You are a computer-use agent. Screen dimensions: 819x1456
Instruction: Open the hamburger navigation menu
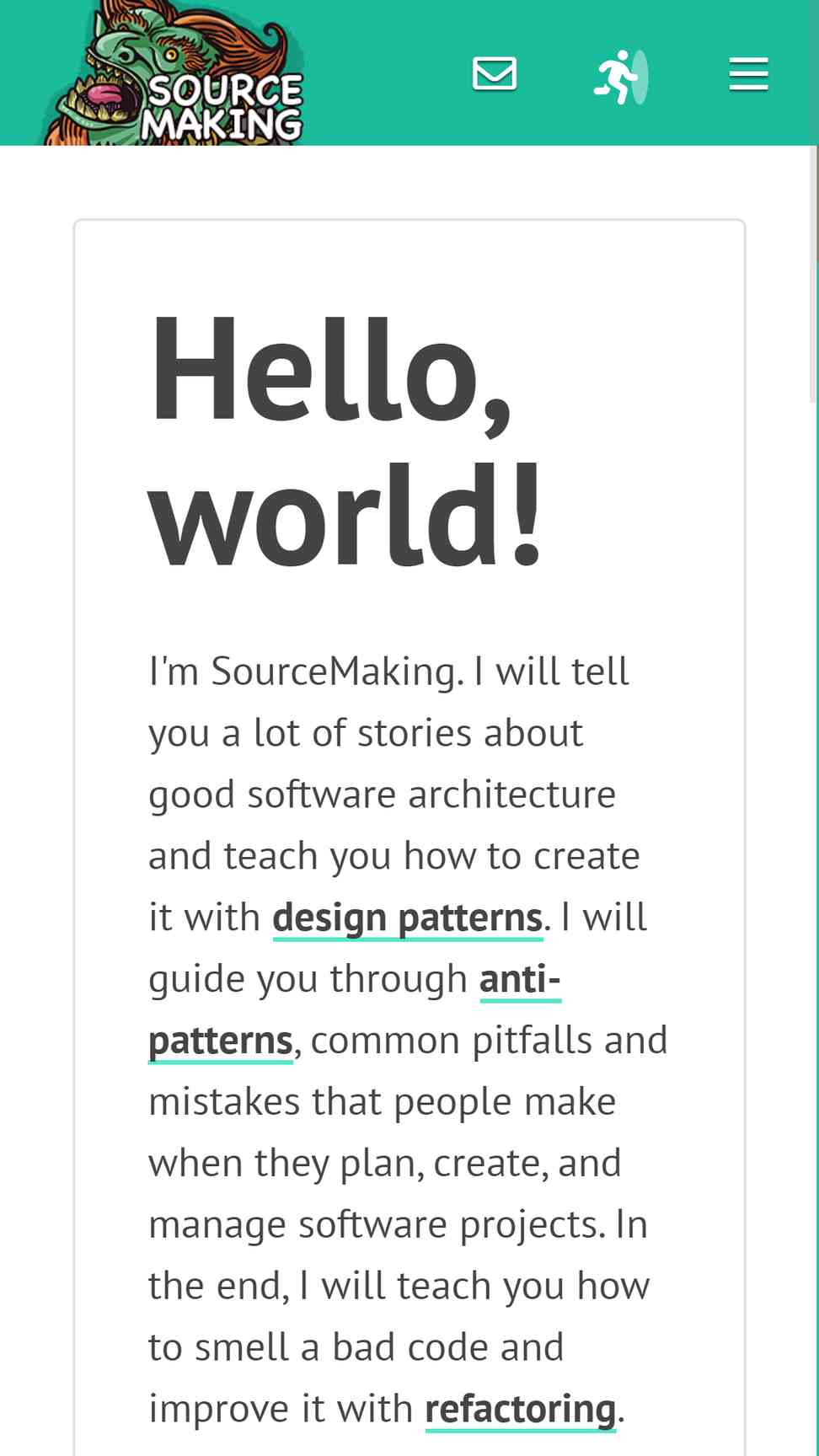pyautogui.click(x=748, y=74)
